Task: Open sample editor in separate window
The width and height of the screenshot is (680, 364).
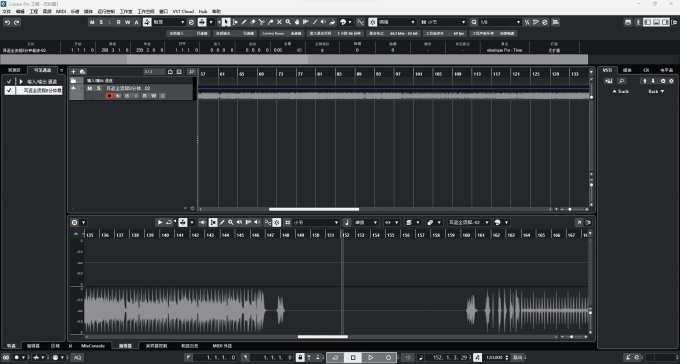Action: click(579, 223)
